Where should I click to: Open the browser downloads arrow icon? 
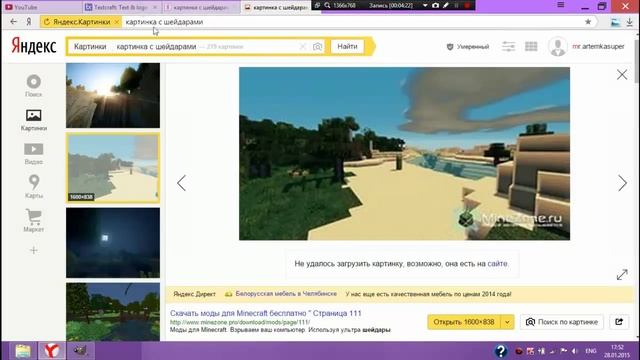pyautogui.click(x=630, y=22)
